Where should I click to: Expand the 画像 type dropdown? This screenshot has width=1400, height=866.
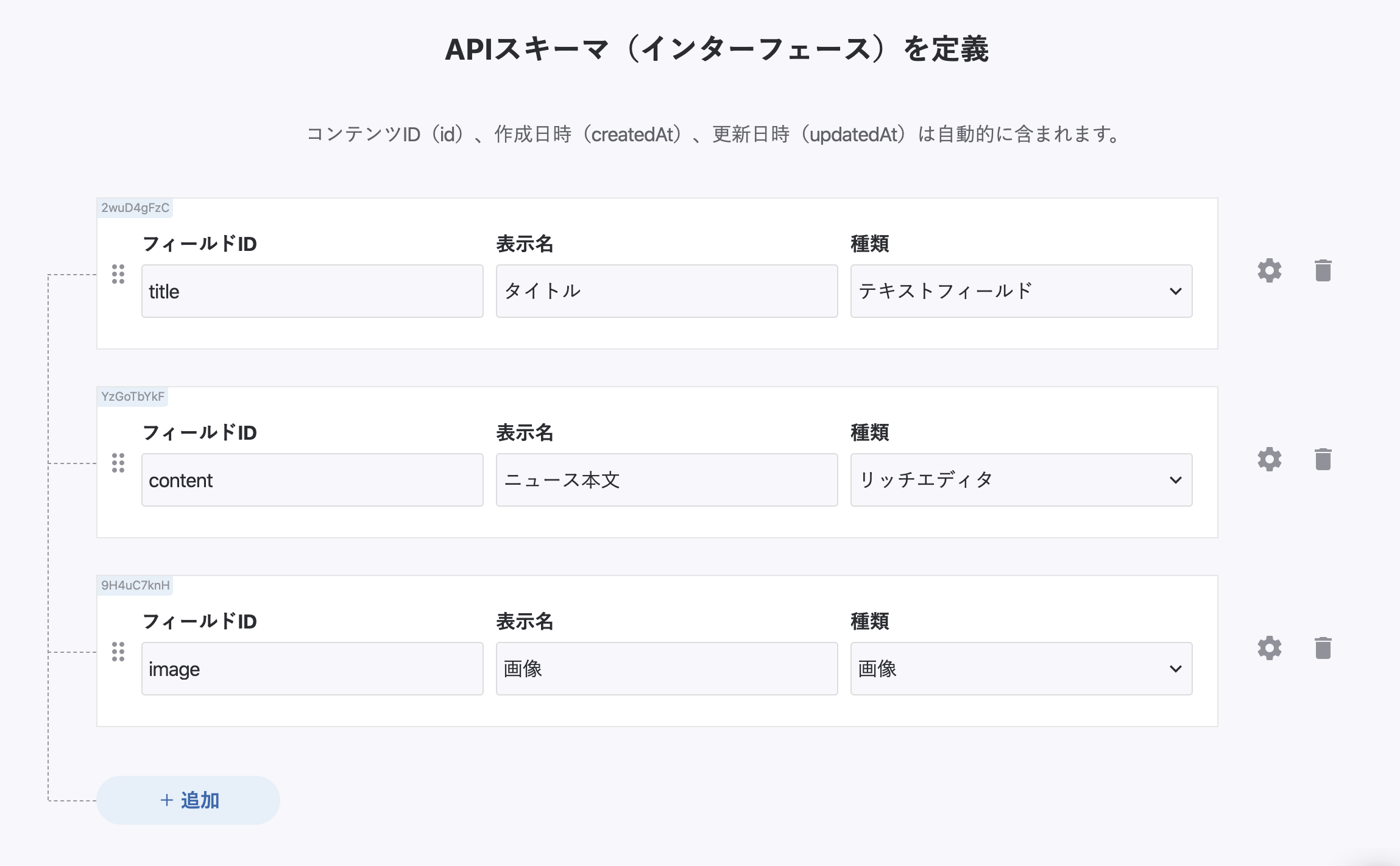pyautogui.click(x=1020, y=669)
